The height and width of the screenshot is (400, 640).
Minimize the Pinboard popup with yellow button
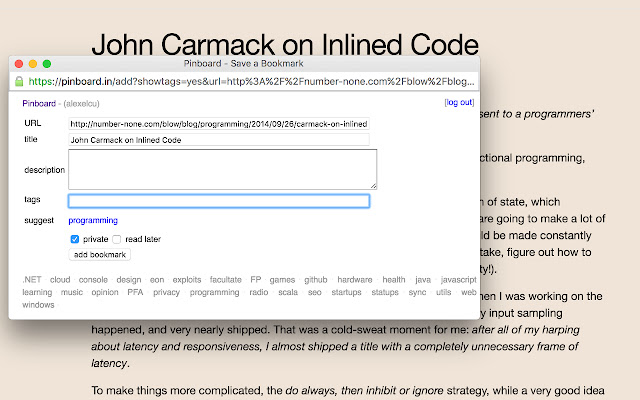pyautogui.click(x=33, y=64)
